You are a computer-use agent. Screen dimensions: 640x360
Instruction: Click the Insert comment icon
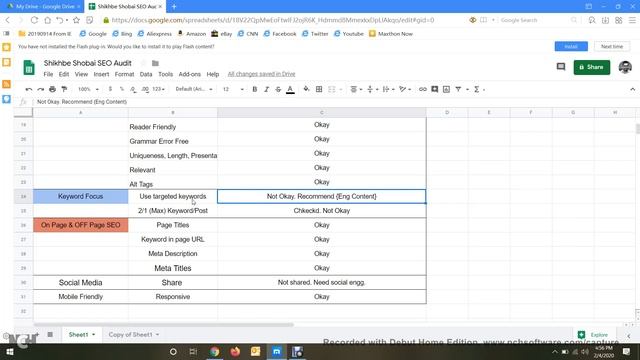click(x=435, y=89)
